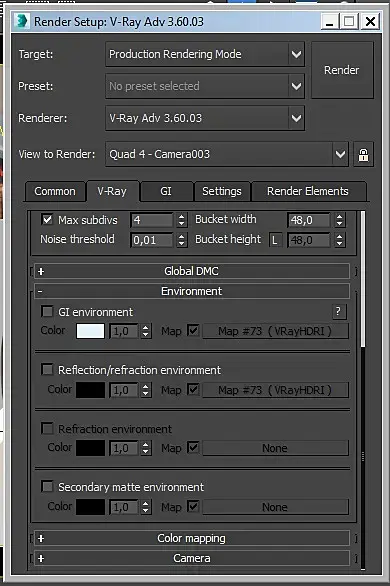
Task: Toggle the bucket height L lock button
Action: pos(275,240)
